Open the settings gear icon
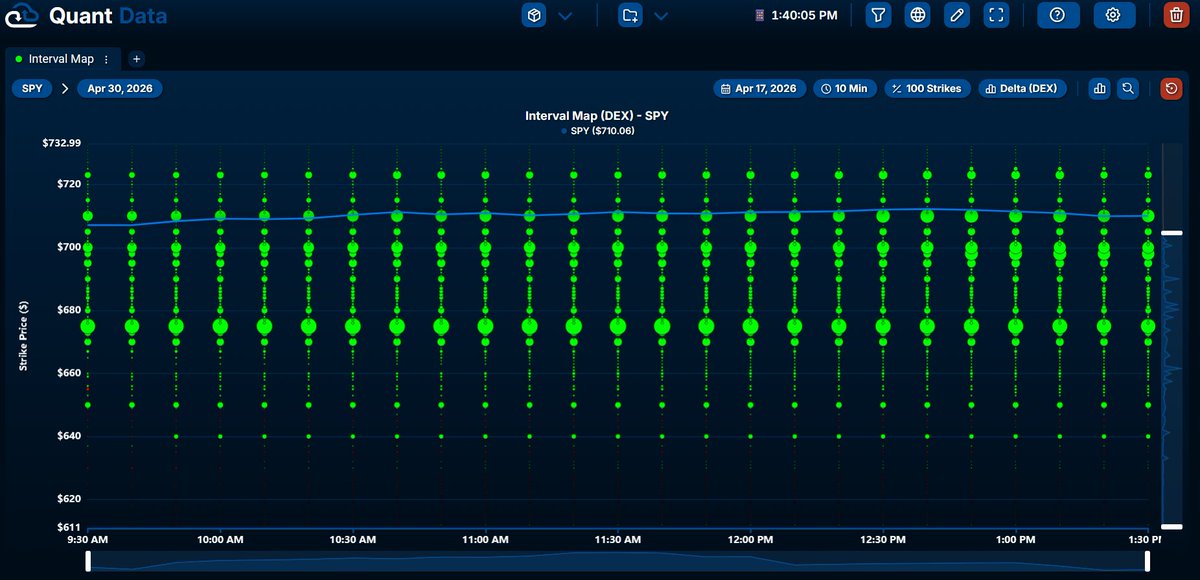1200x580 pixels. point(1113,15)
